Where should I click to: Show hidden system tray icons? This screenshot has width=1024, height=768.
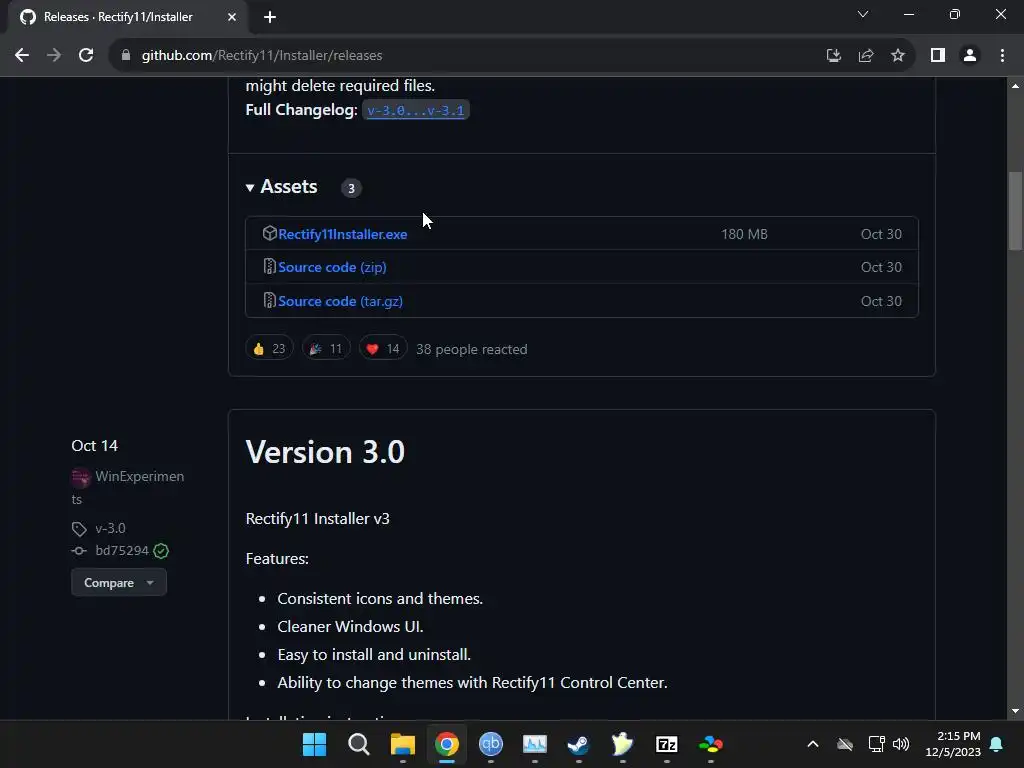(812, 744)
